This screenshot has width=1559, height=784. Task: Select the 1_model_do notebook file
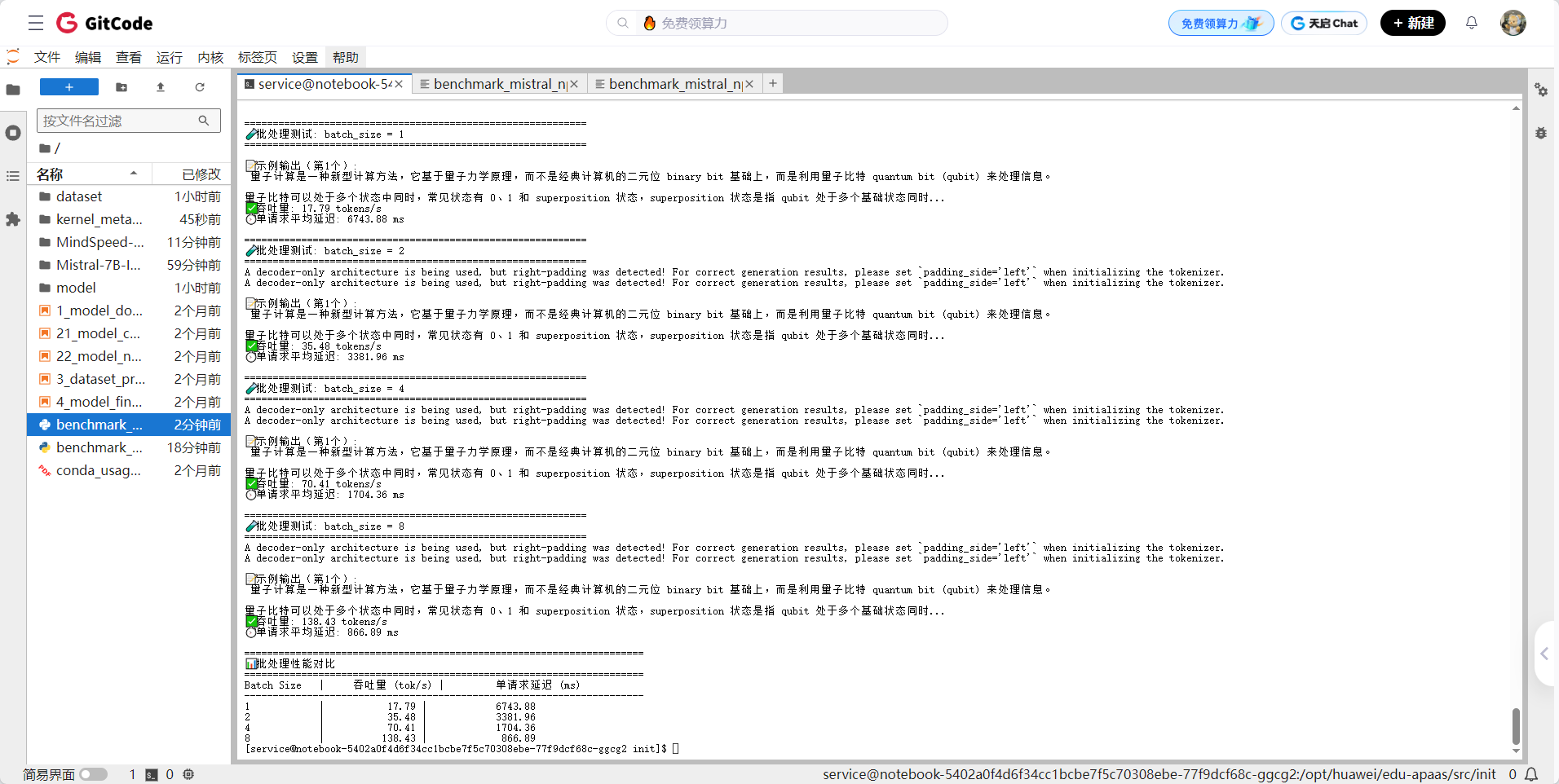pyautogui.click(x=130, y=311)
